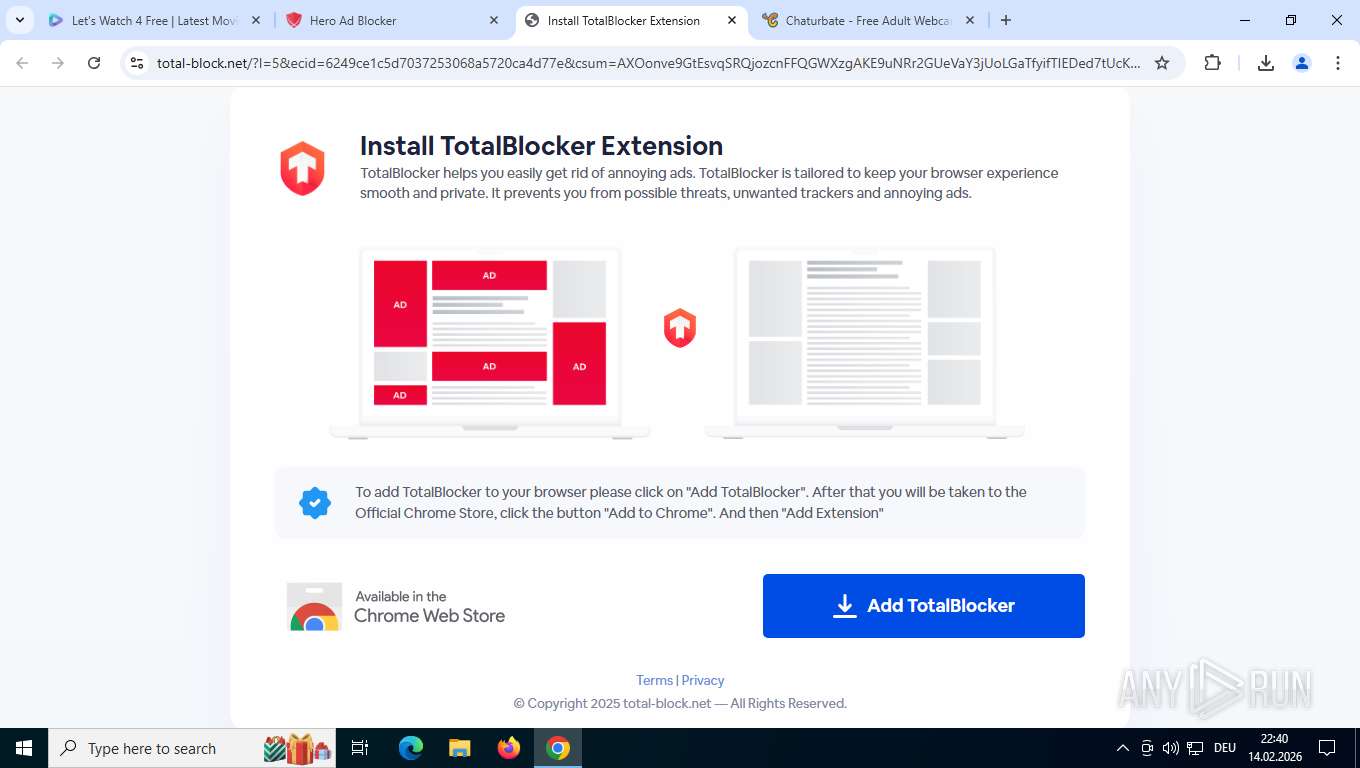Viewport: 1360px width, 768px height.
Task: Open a new browser tab
Action: [x=1006, y=20]
